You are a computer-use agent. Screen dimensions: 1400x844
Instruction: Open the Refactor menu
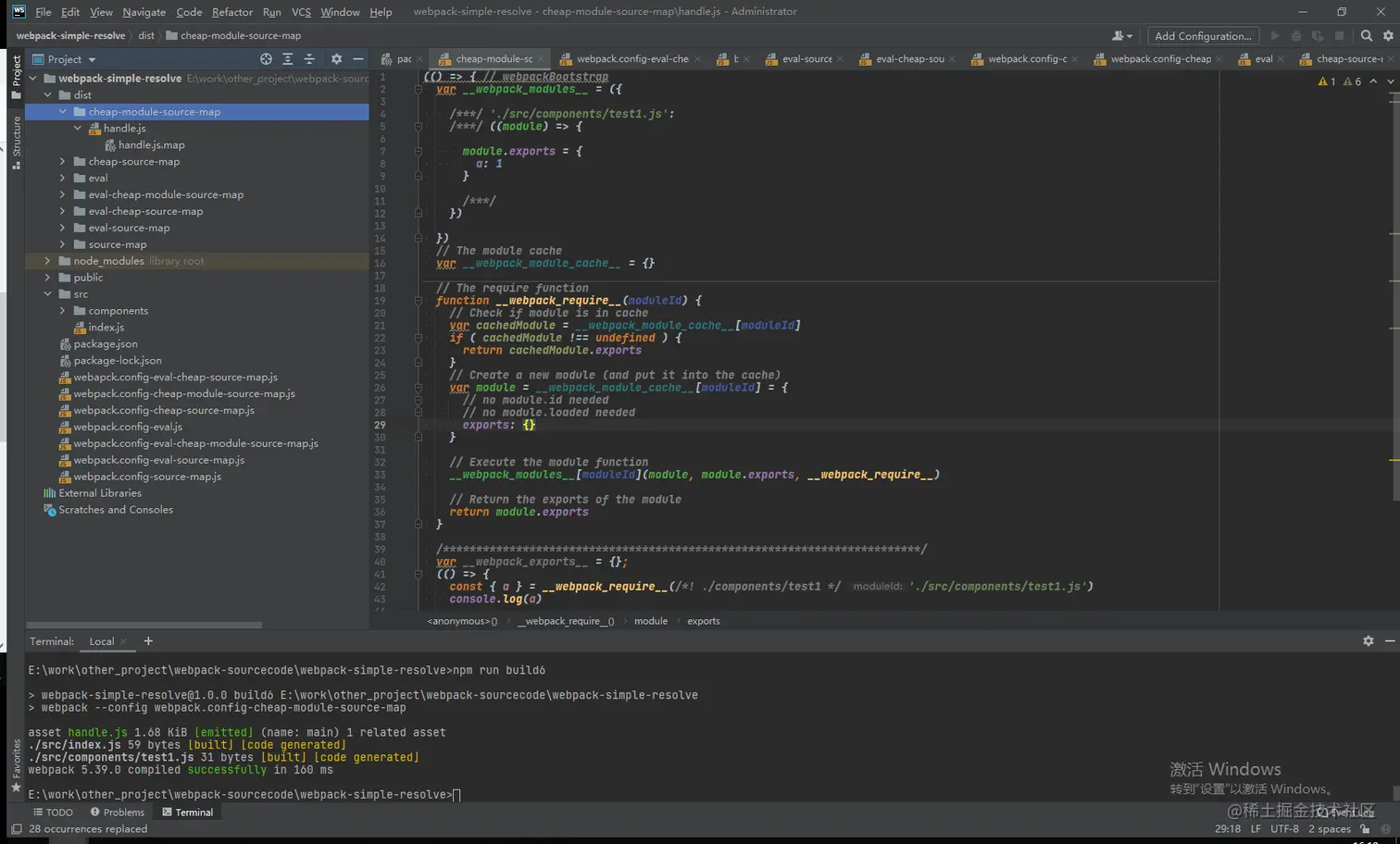coord(231,12)
